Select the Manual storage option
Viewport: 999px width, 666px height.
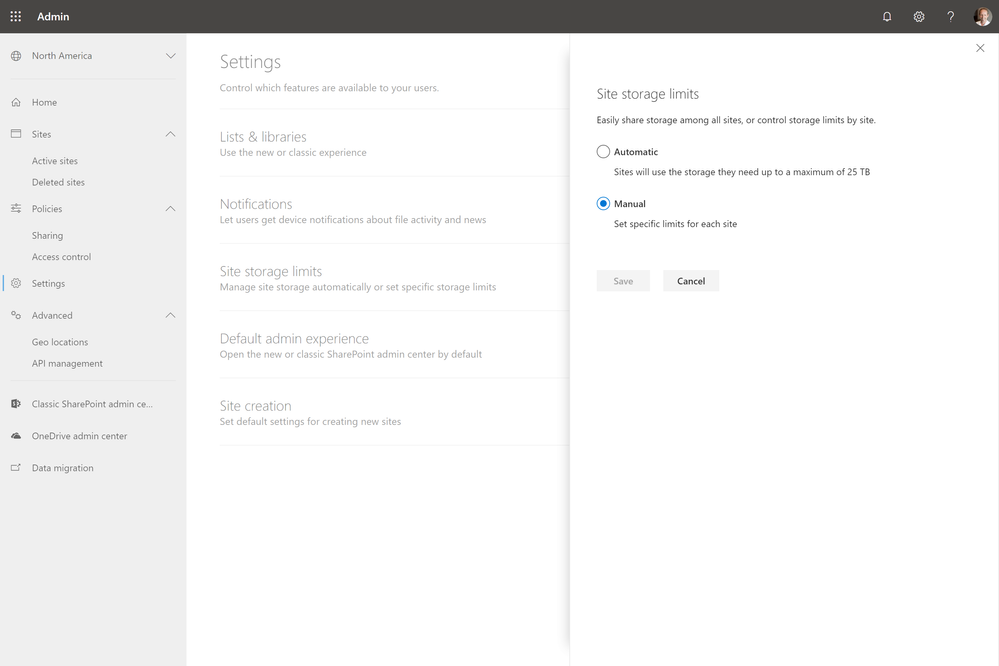[x=603, y=204]
